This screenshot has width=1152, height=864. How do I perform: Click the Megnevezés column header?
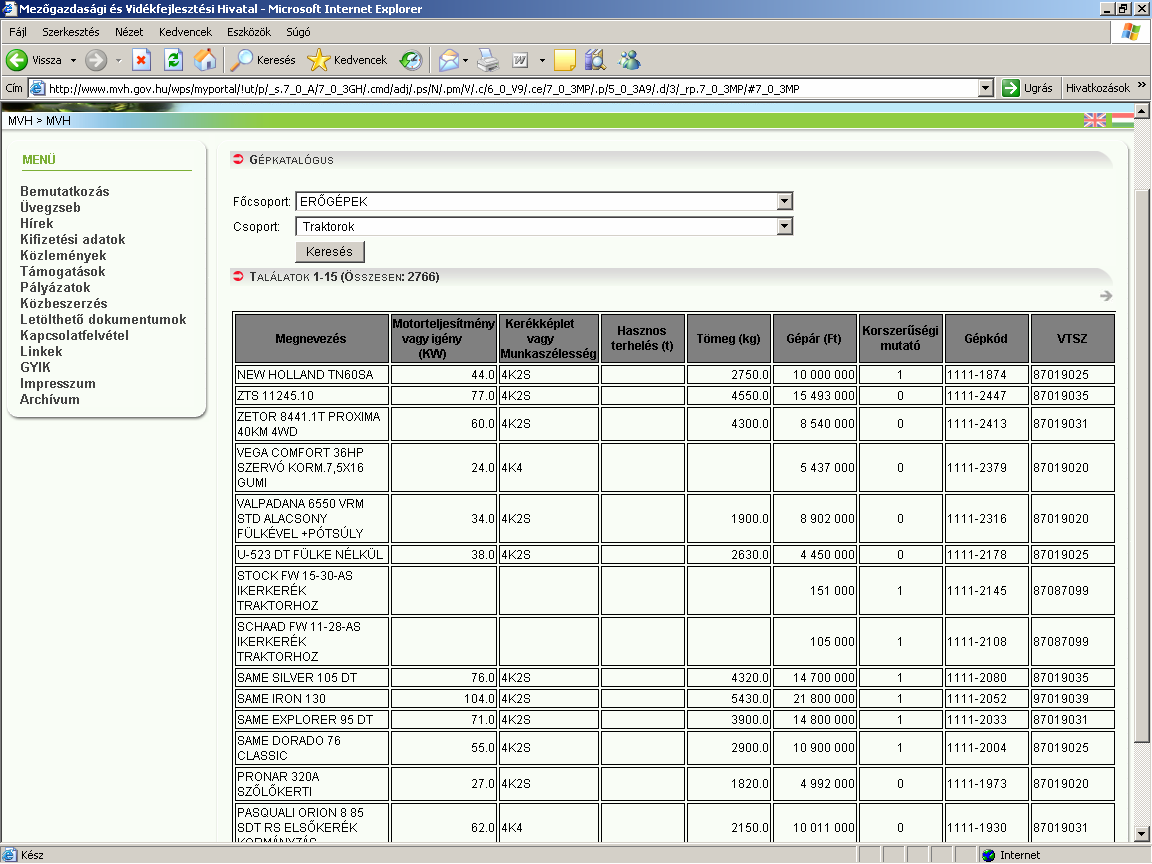coord(311,339)
